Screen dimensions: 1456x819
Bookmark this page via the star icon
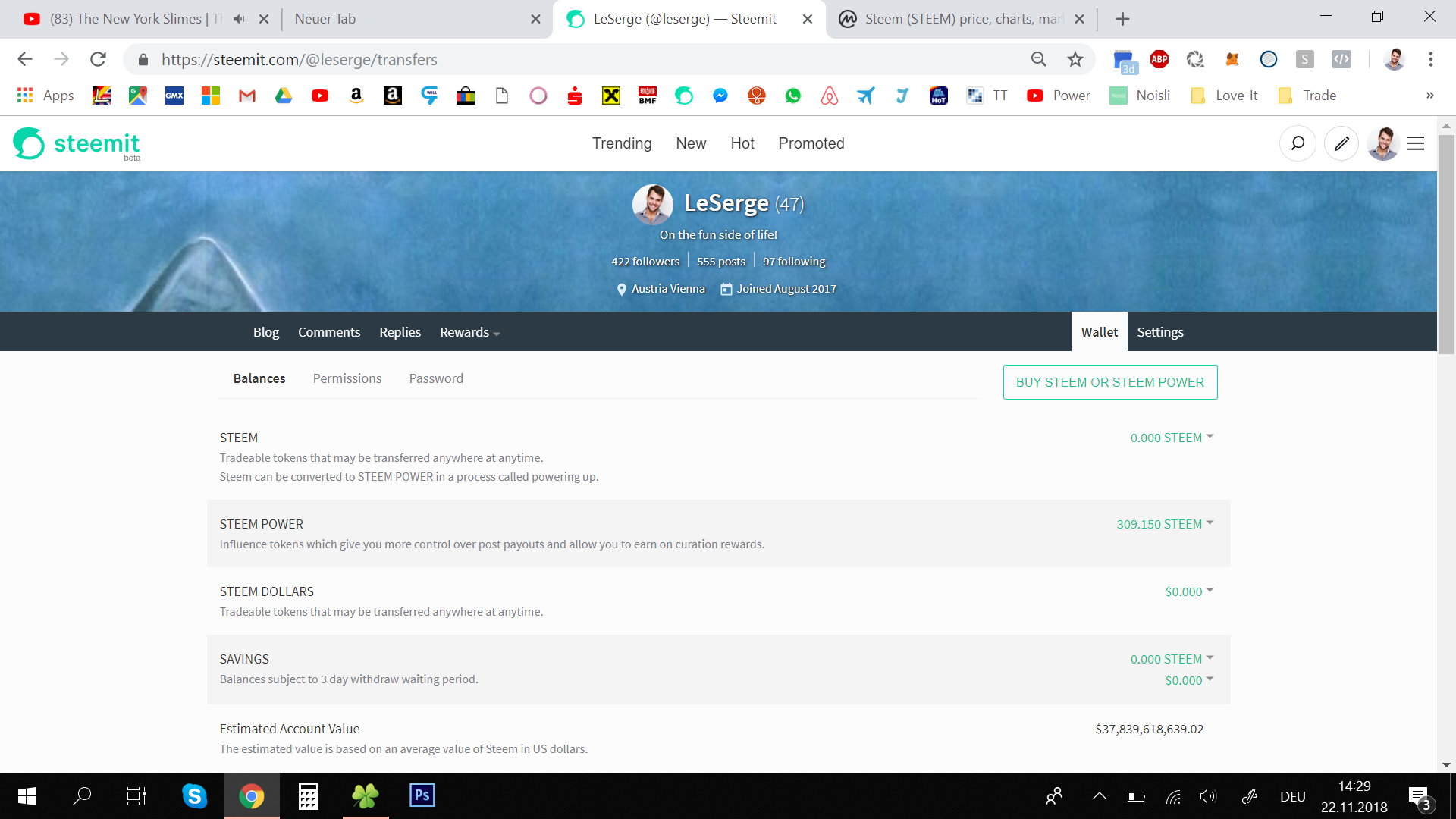coord(1075,59)
